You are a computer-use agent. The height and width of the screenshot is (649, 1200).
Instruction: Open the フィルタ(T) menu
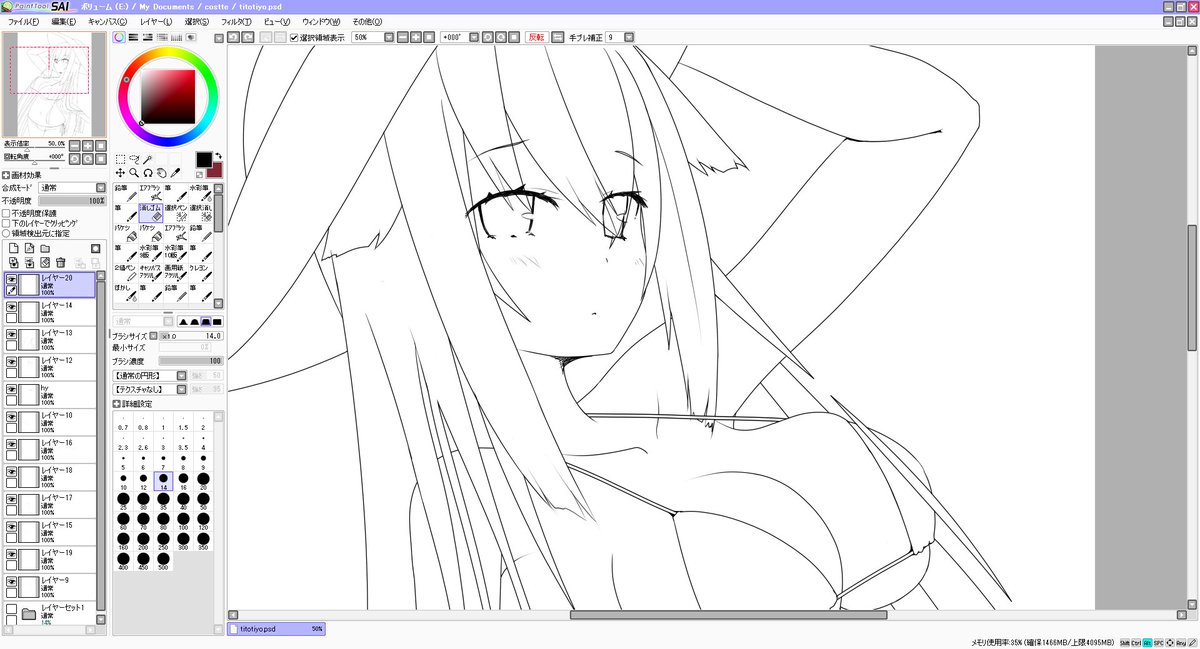[236, 21]
